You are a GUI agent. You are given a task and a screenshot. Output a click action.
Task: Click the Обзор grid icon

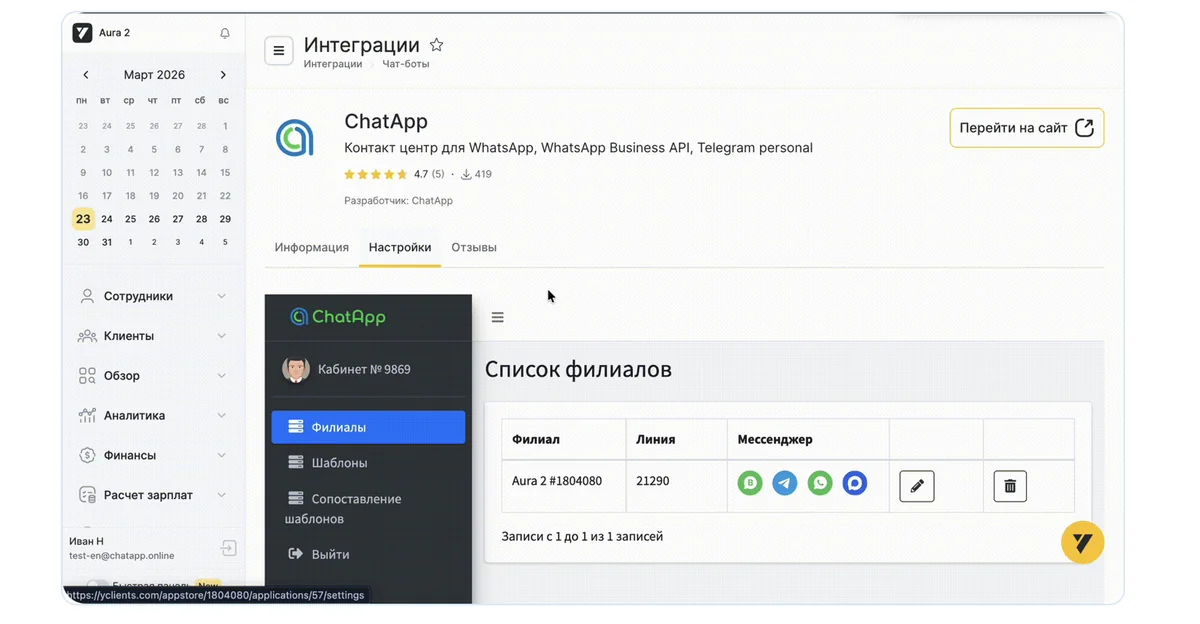87,376
